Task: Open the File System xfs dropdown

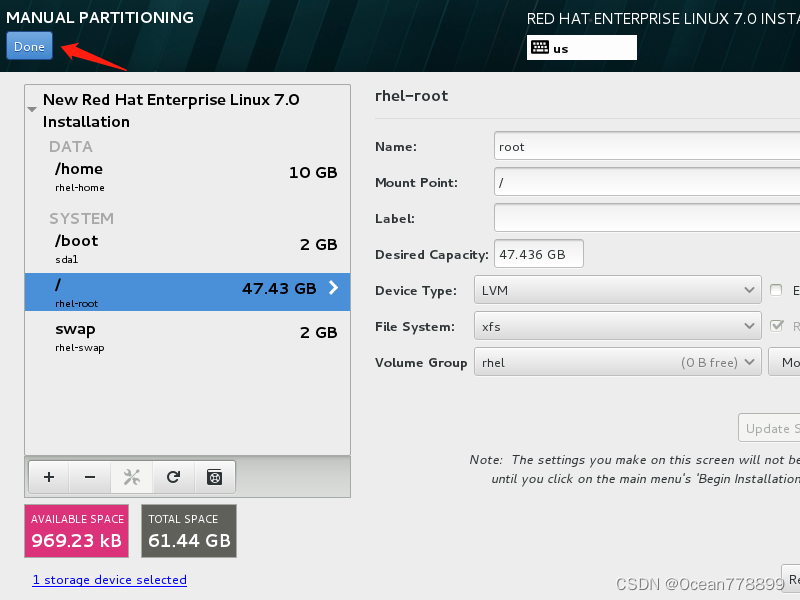Action: [x=618, y=326]
